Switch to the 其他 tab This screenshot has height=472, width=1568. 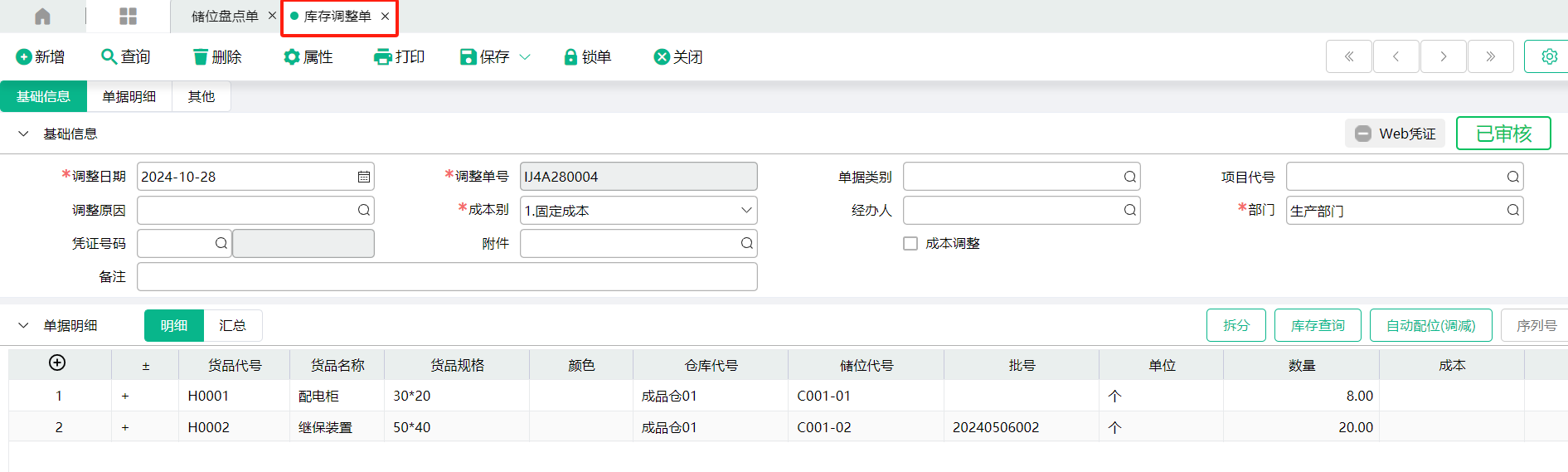(x=201, y=97)
